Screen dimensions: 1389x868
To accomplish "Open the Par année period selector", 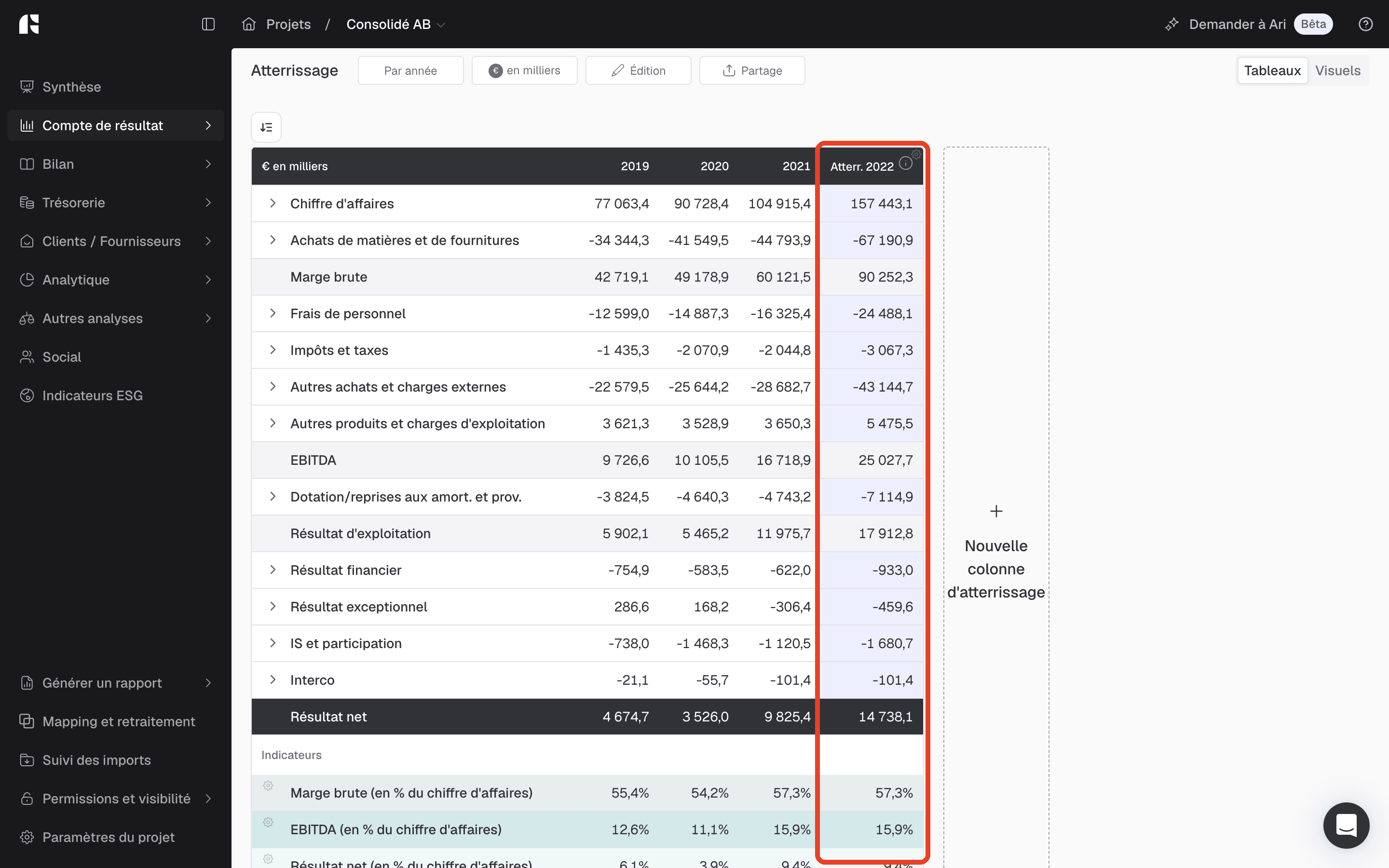I will 410,70.
